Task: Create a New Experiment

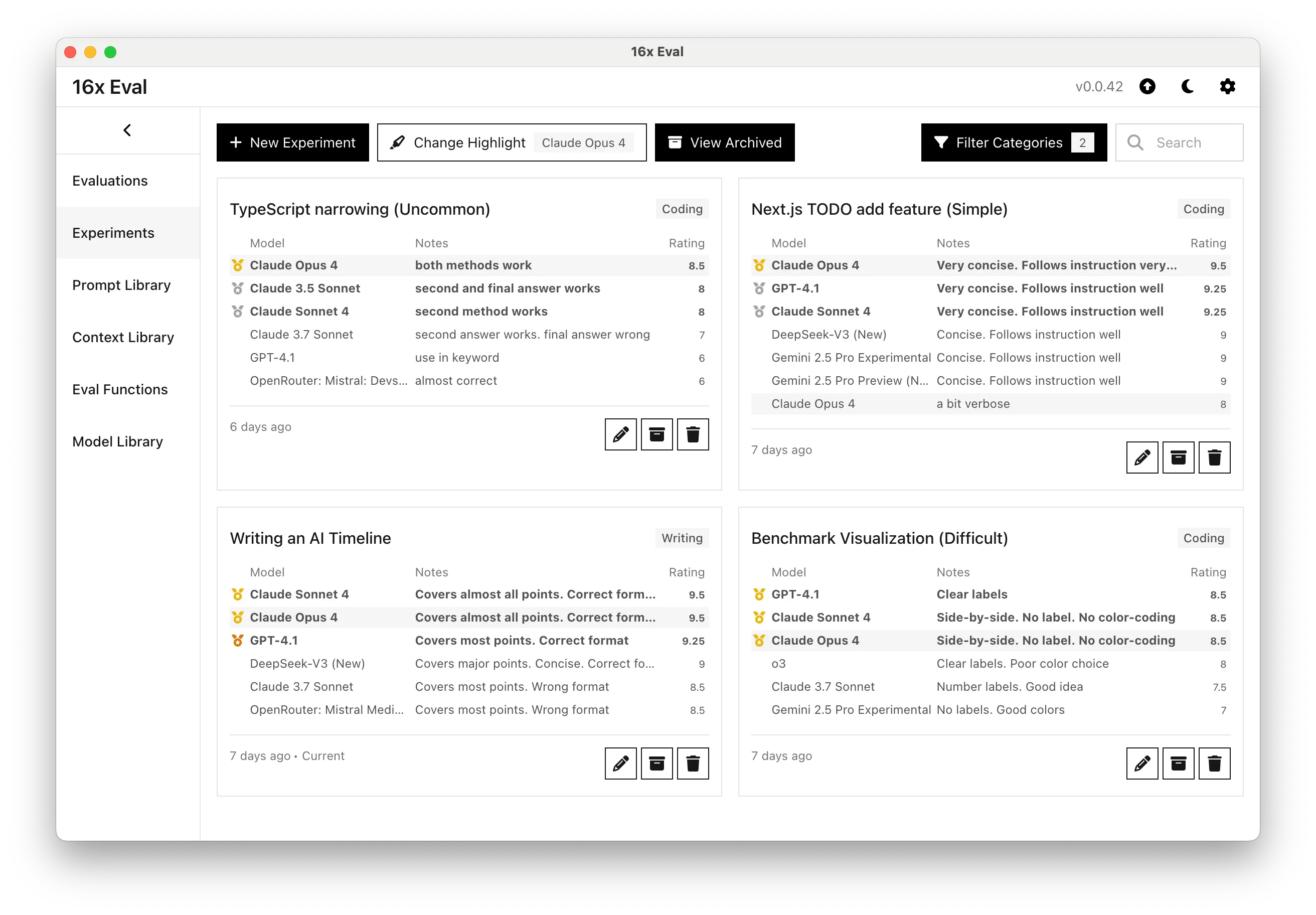Action: click(292, 142)
